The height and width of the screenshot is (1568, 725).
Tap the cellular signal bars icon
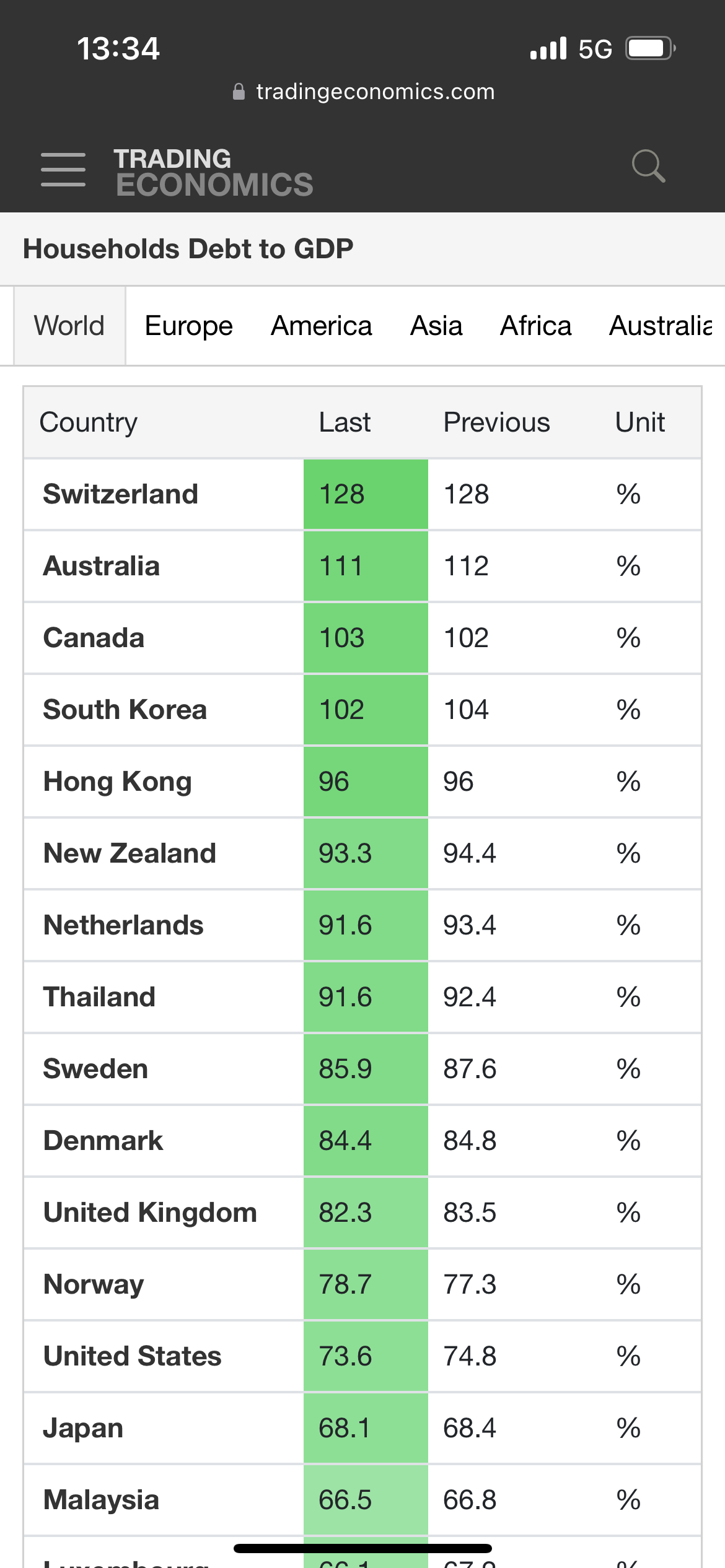(x=548, y=48)
